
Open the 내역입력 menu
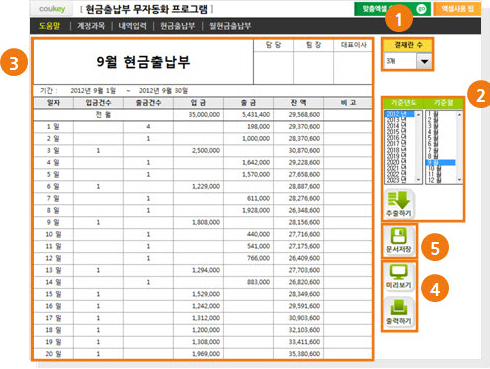(x=132, y=26)
